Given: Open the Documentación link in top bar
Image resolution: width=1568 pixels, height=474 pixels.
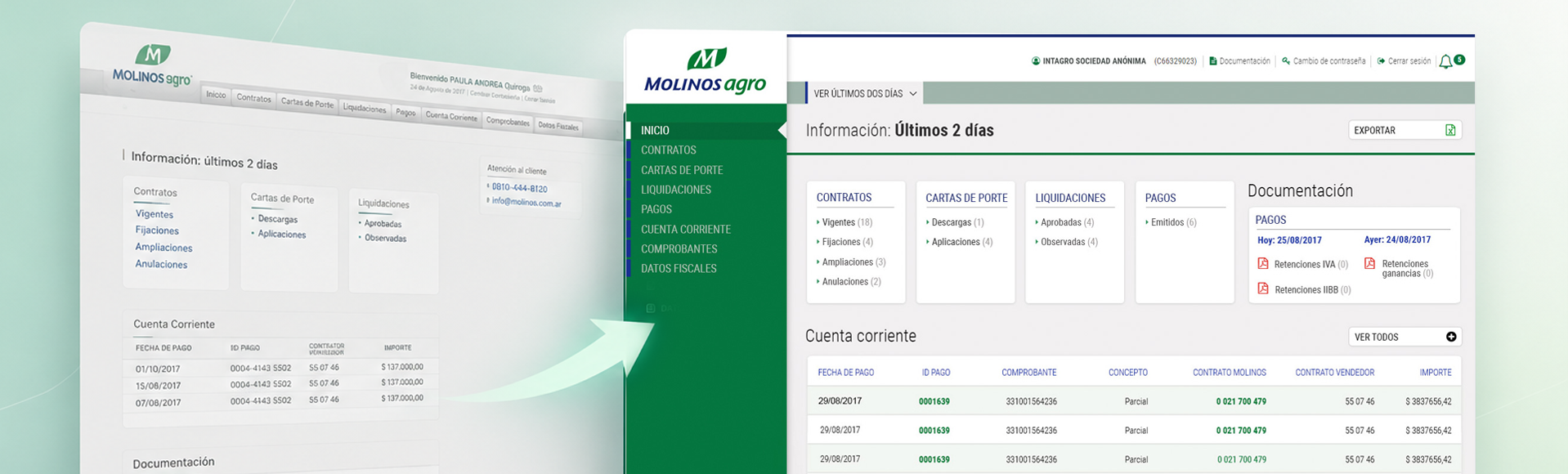Looking at the screenshot, I should click(1244, 61).
